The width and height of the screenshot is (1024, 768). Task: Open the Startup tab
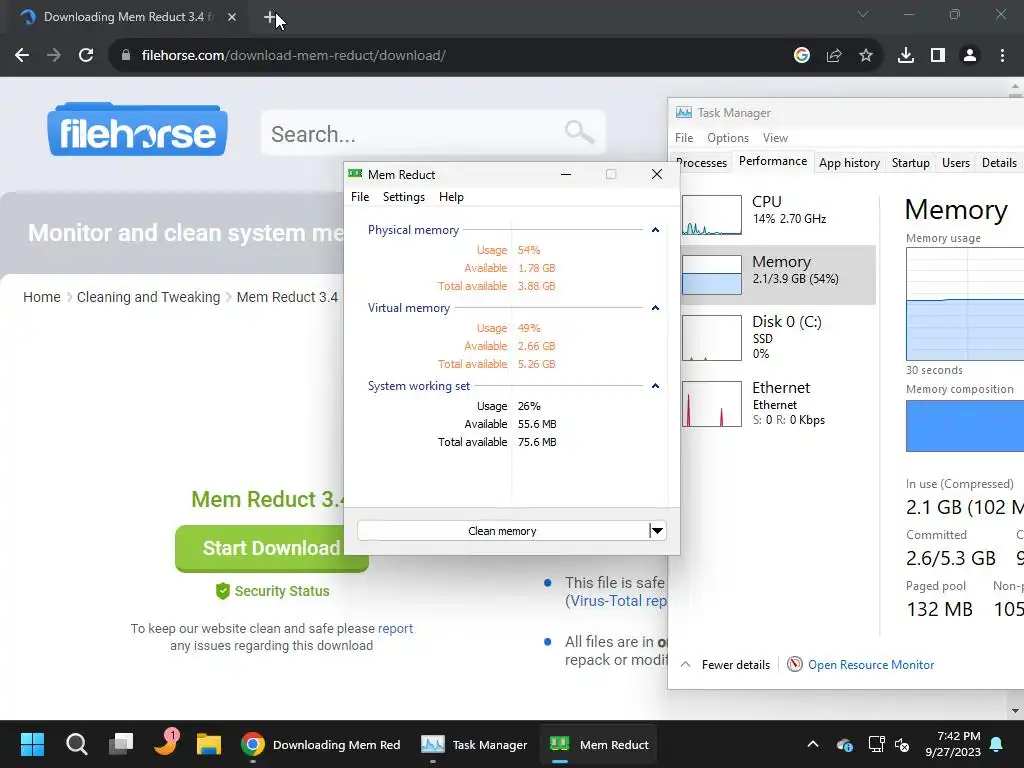910,163
